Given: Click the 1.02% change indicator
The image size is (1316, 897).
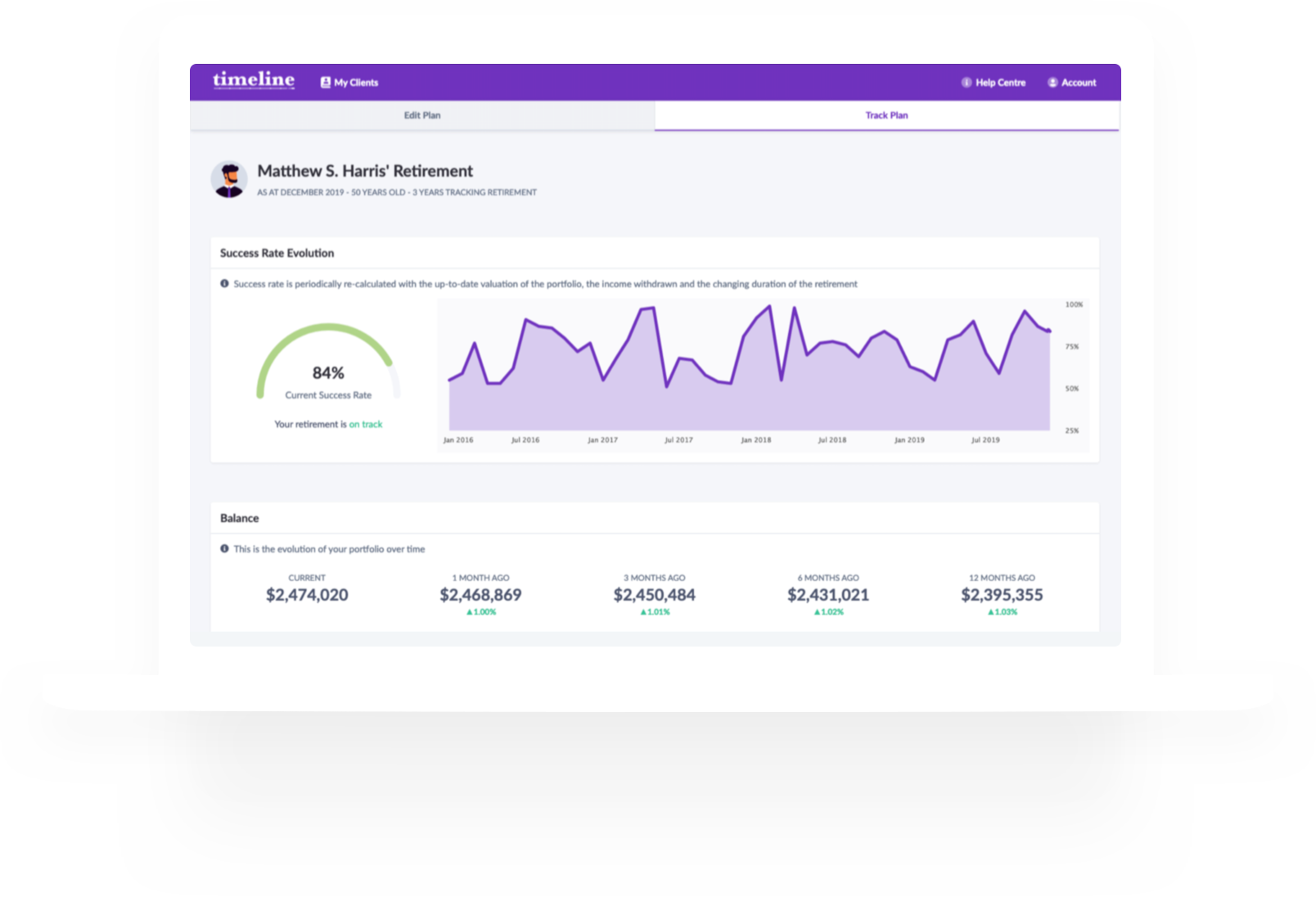Looking at the screenshot, I should point(828,612).
